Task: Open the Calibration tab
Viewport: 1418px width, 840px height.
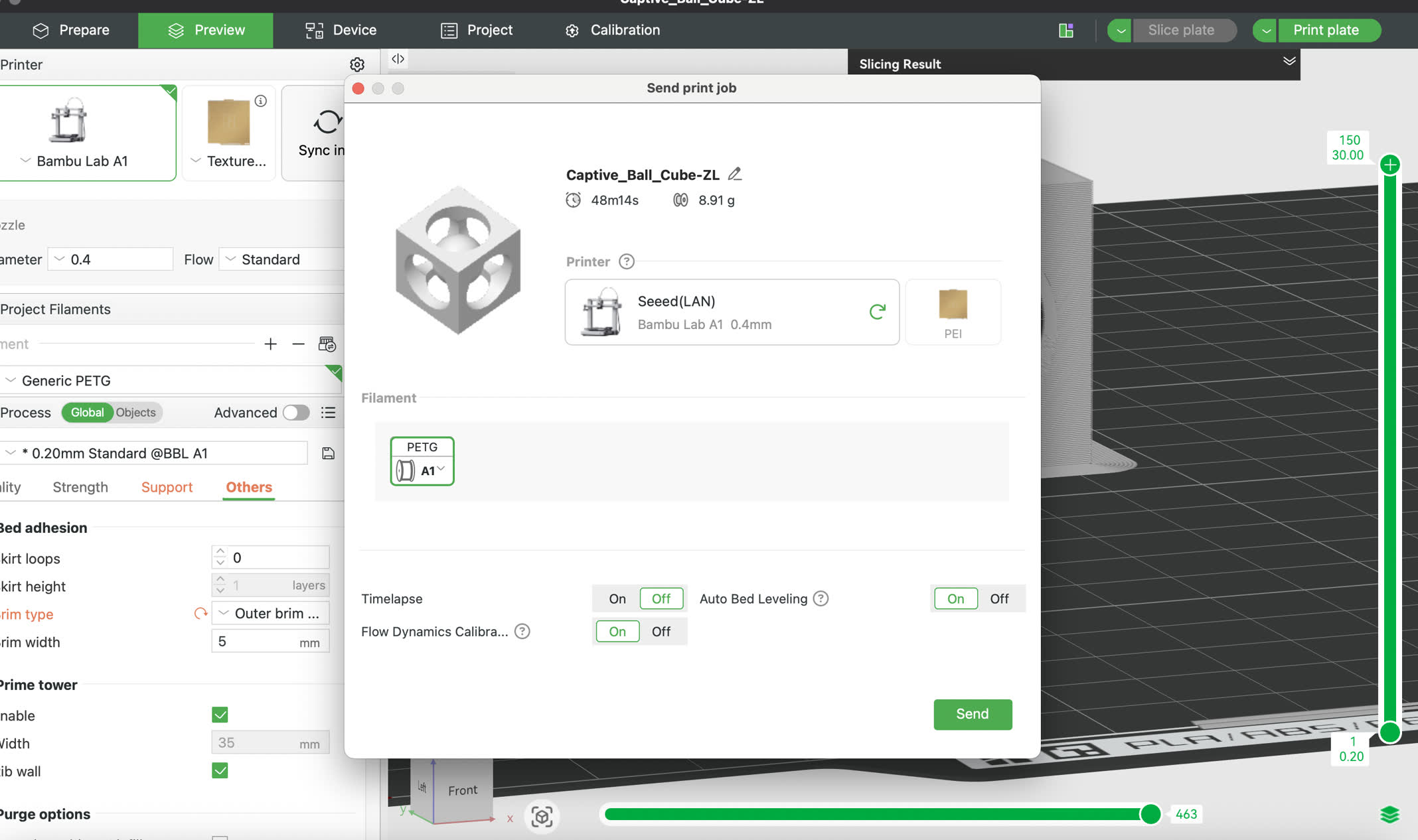Action: [x=612, y=31]
